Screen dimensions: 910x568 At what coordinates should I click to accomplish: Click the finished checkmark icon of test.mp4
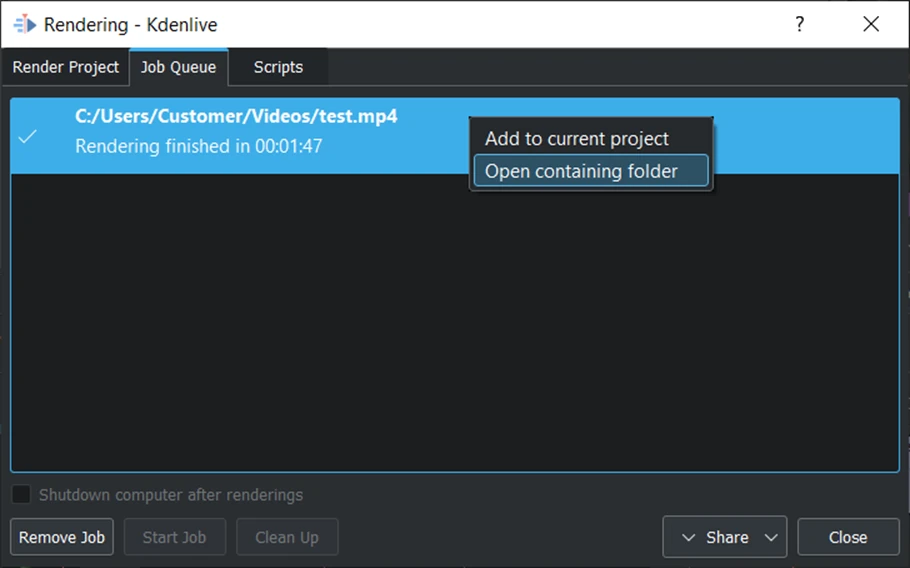pos(27,136)
